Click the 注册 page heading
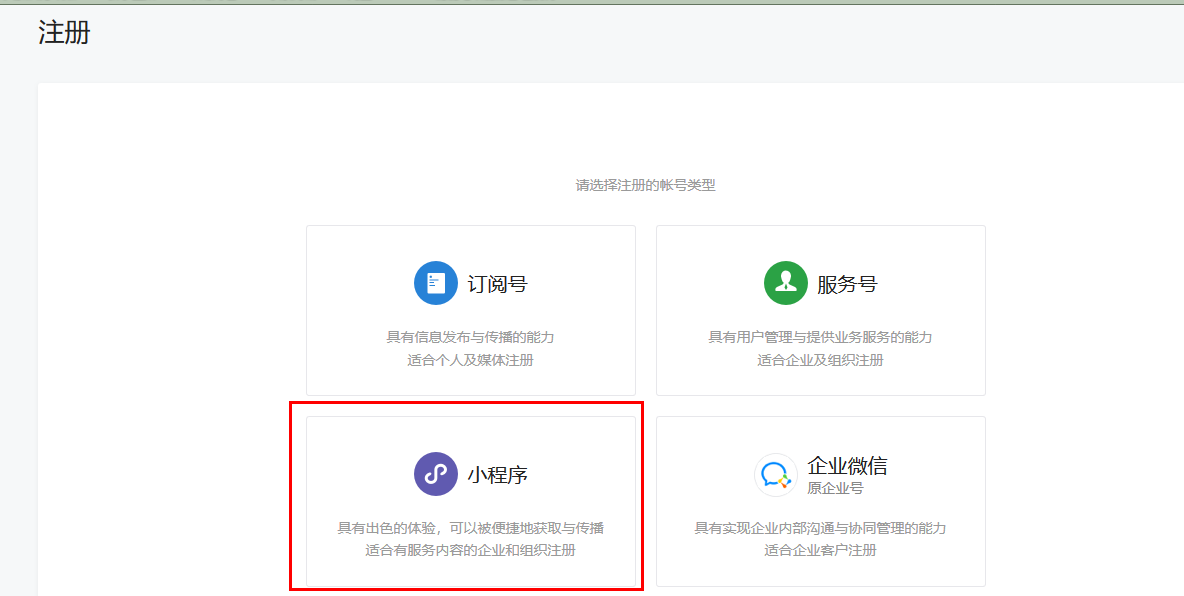The image size is (1184, 596). click(64, 33)
